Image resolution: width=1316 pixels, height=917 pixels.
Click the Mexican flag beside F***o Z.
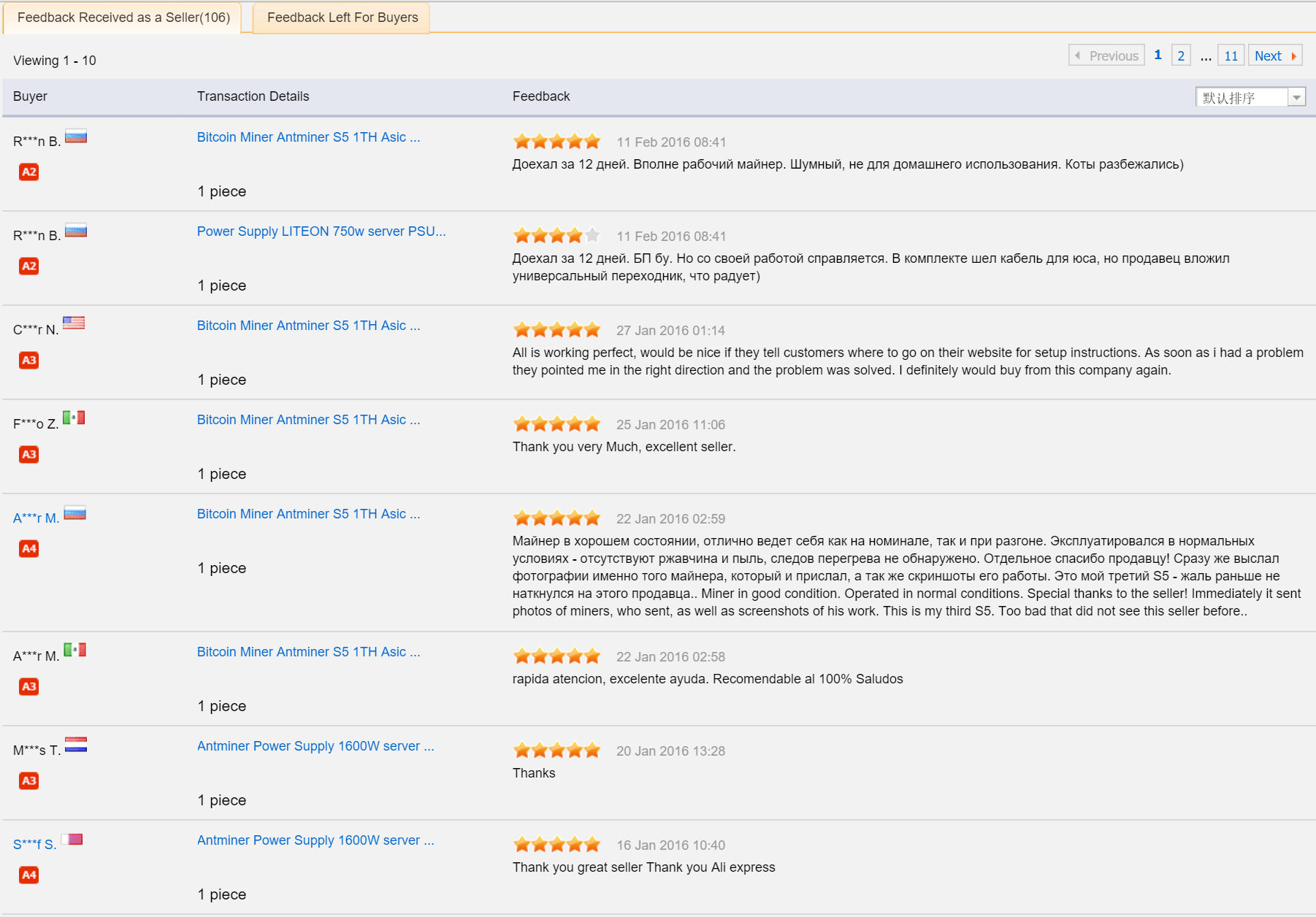point(74,418)
